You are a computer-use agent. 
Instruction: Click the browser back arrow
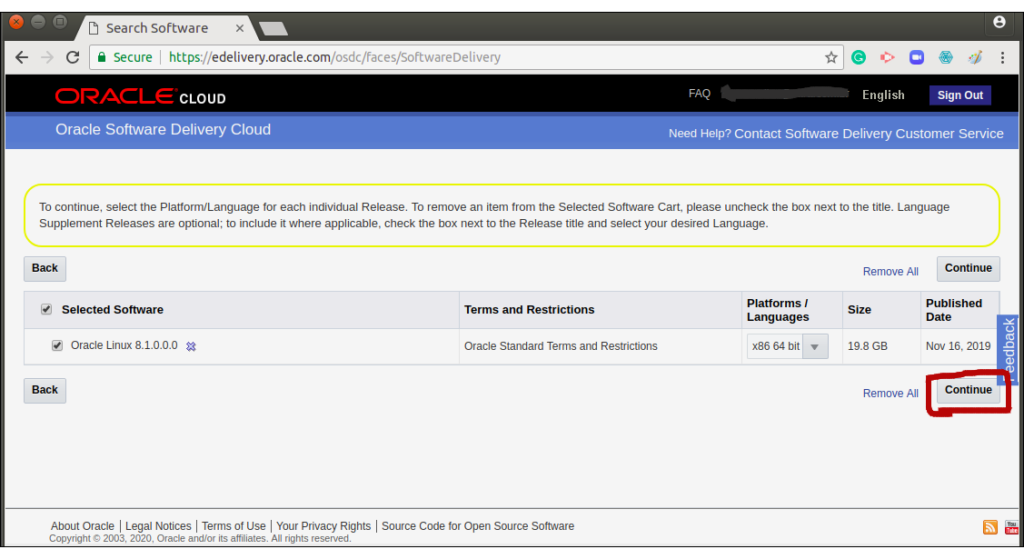(22, 57)
